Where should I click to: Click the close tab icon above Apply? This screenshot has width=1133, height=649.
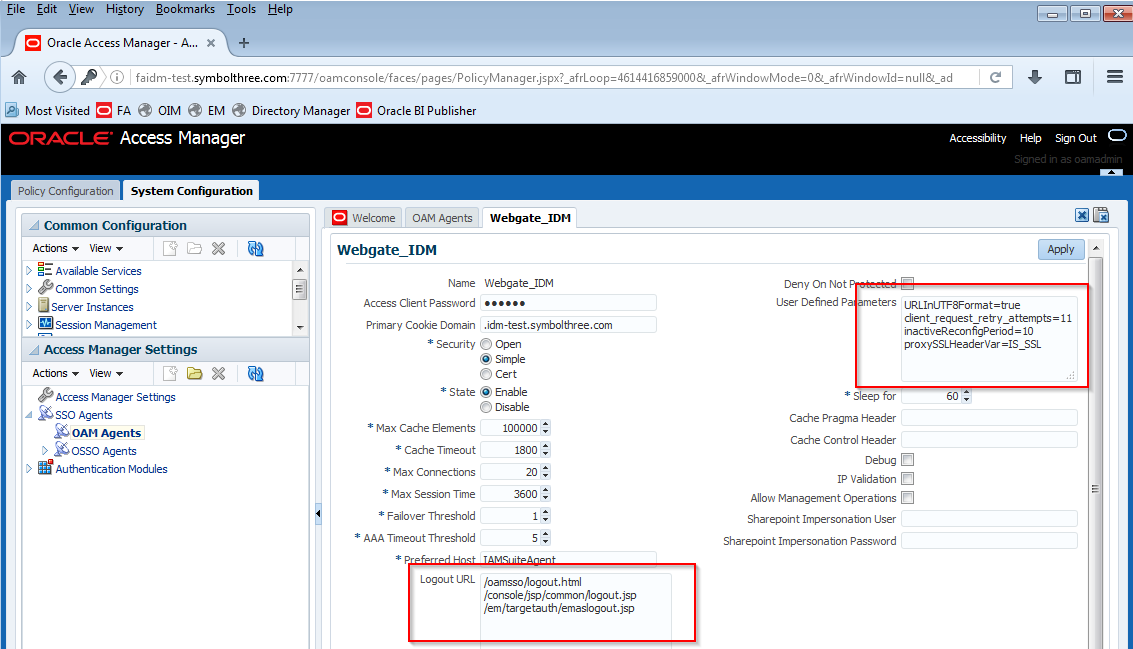(x=1082, y=215)
